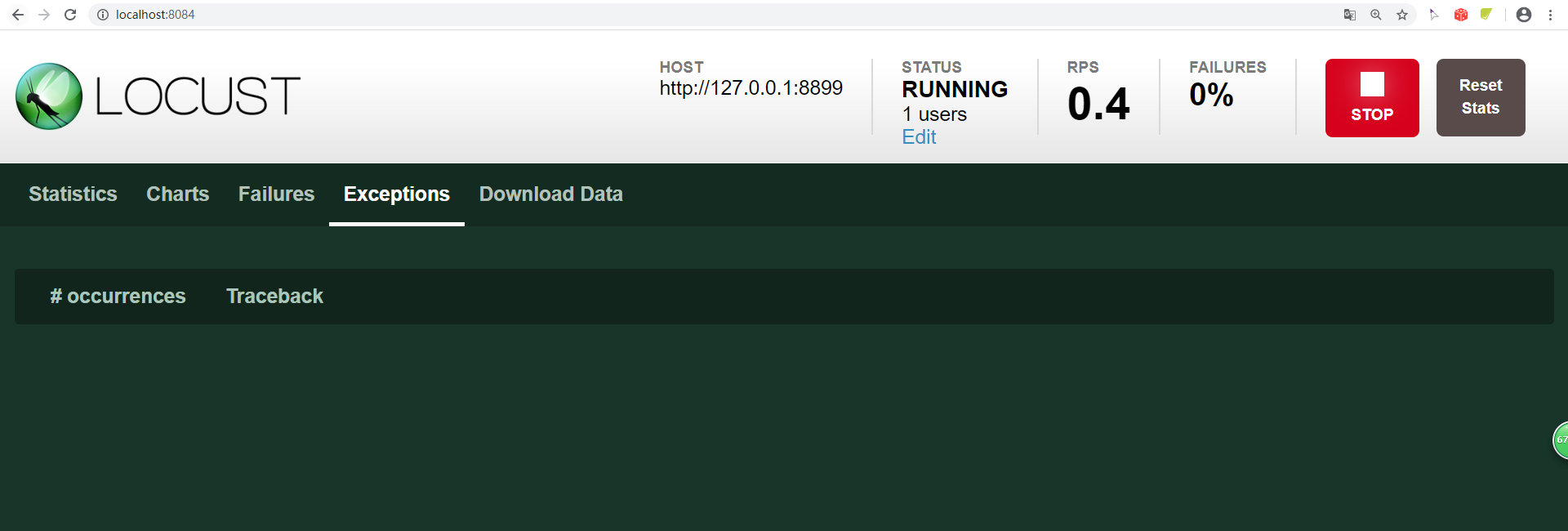Click the zoom magnifier icon in address bar

coord(1376,15)
